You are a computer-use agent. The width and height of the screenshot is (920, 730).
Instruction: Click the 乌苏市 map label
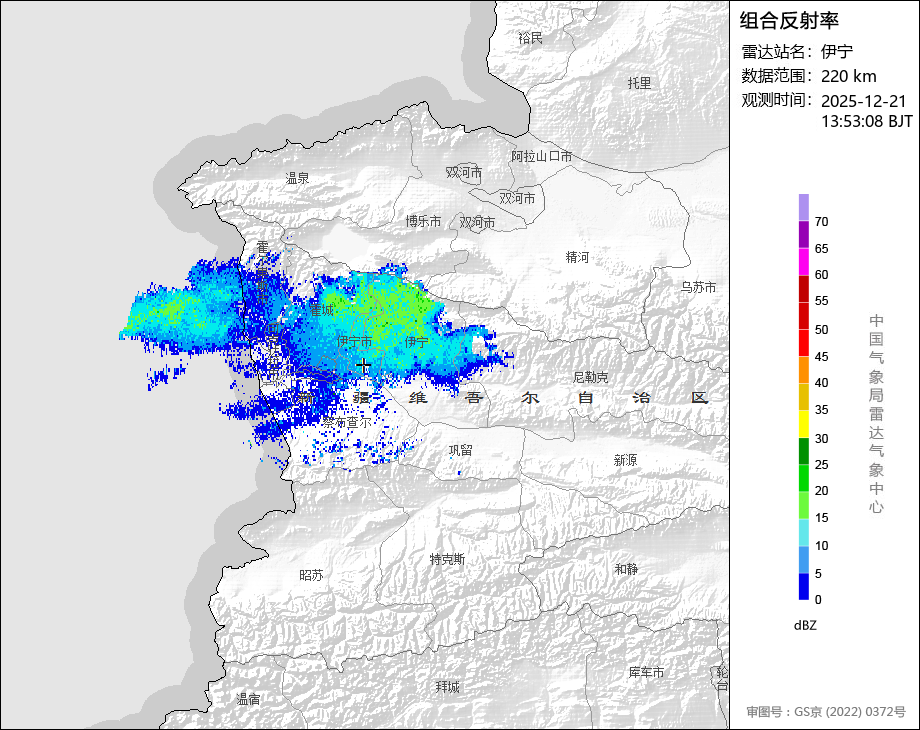tap(698, 288)
